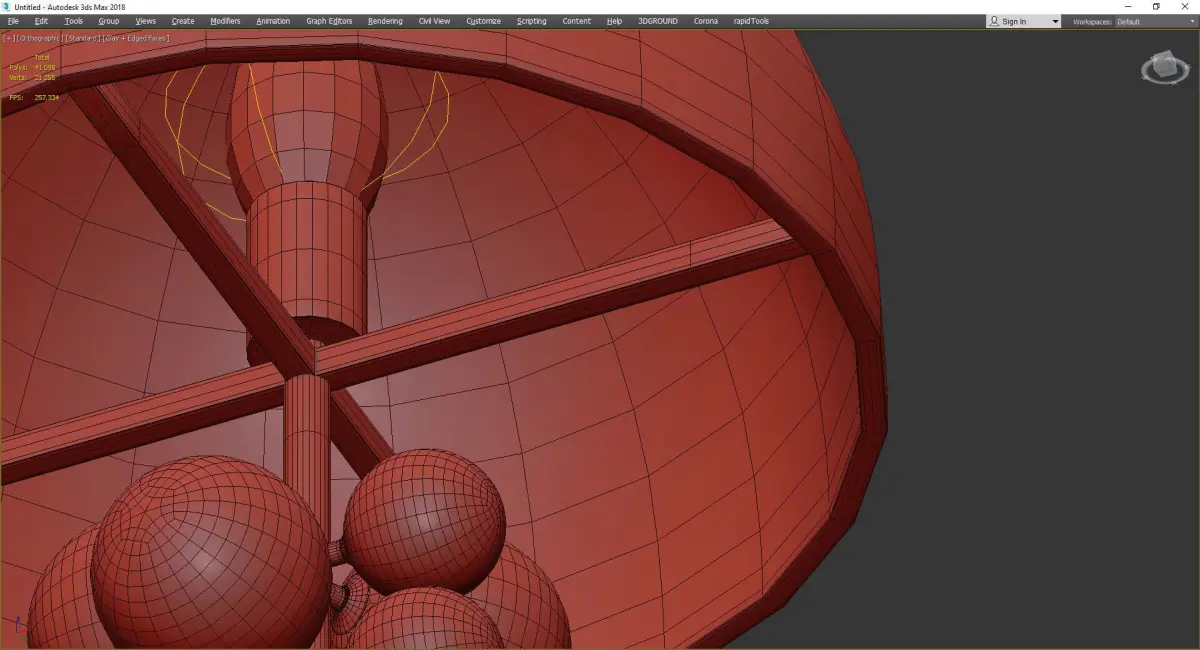This screenshot has width=1200, height=650.
Task: Close the 3ds Max window
Action: click(1185, 6)
